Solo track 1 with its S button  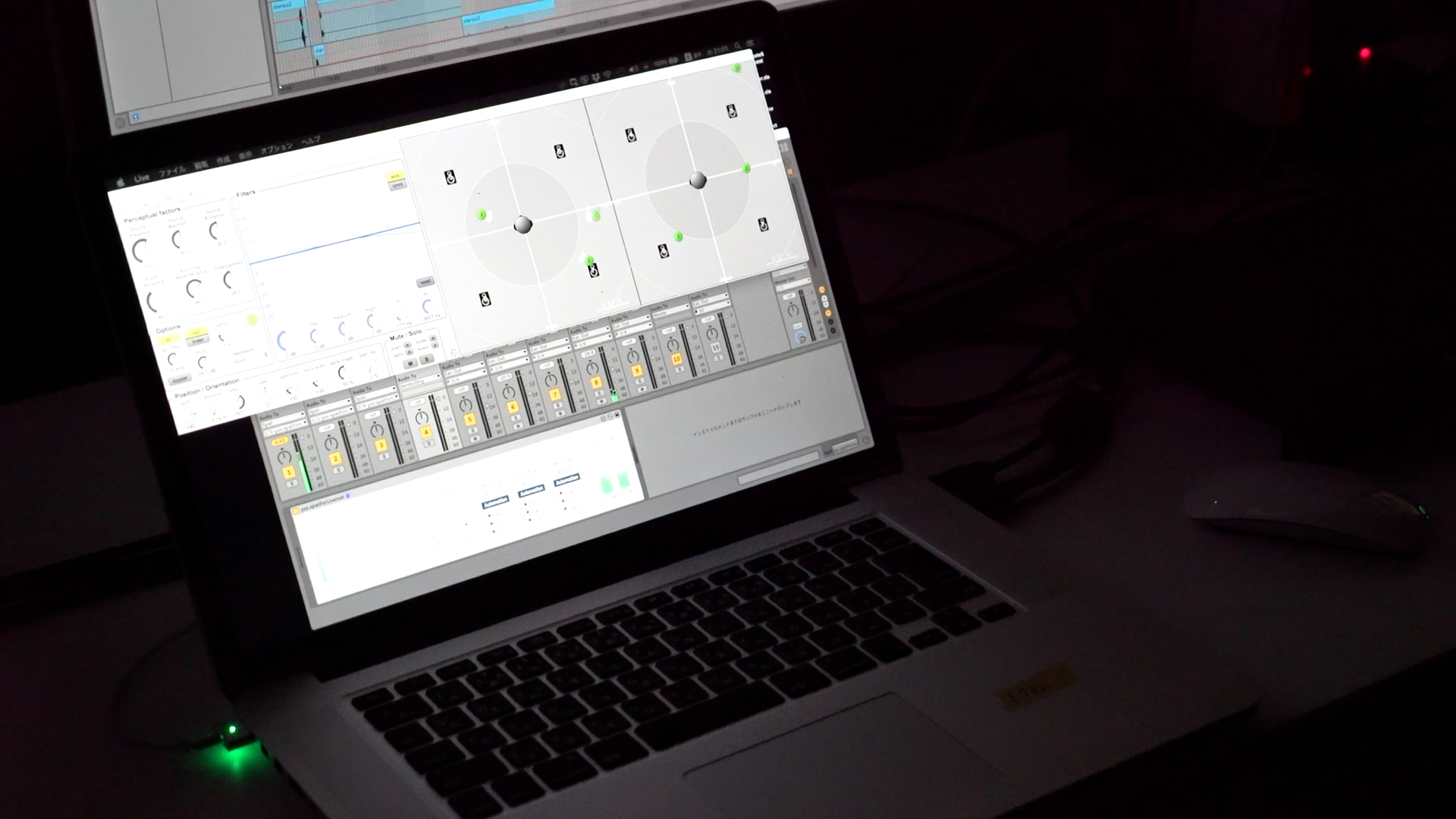pyautogui.click(x=291, y=483)
